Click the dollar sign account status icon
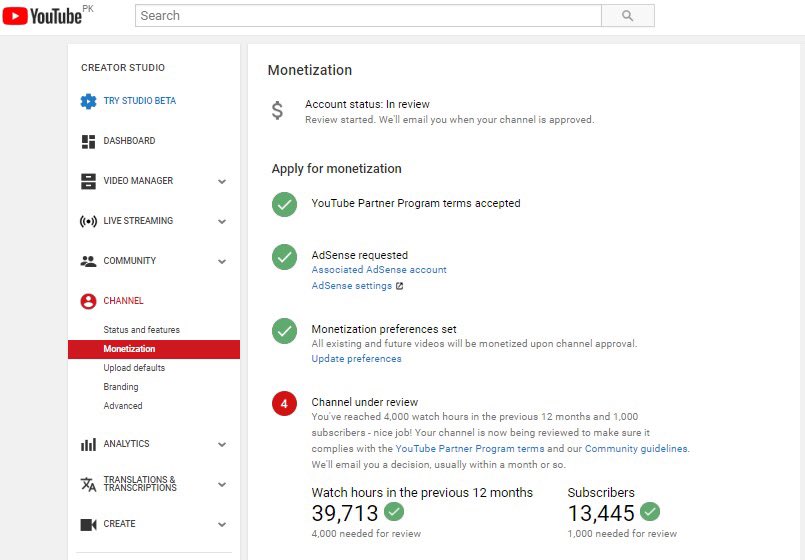805x560 pixels. pos(277,110)
